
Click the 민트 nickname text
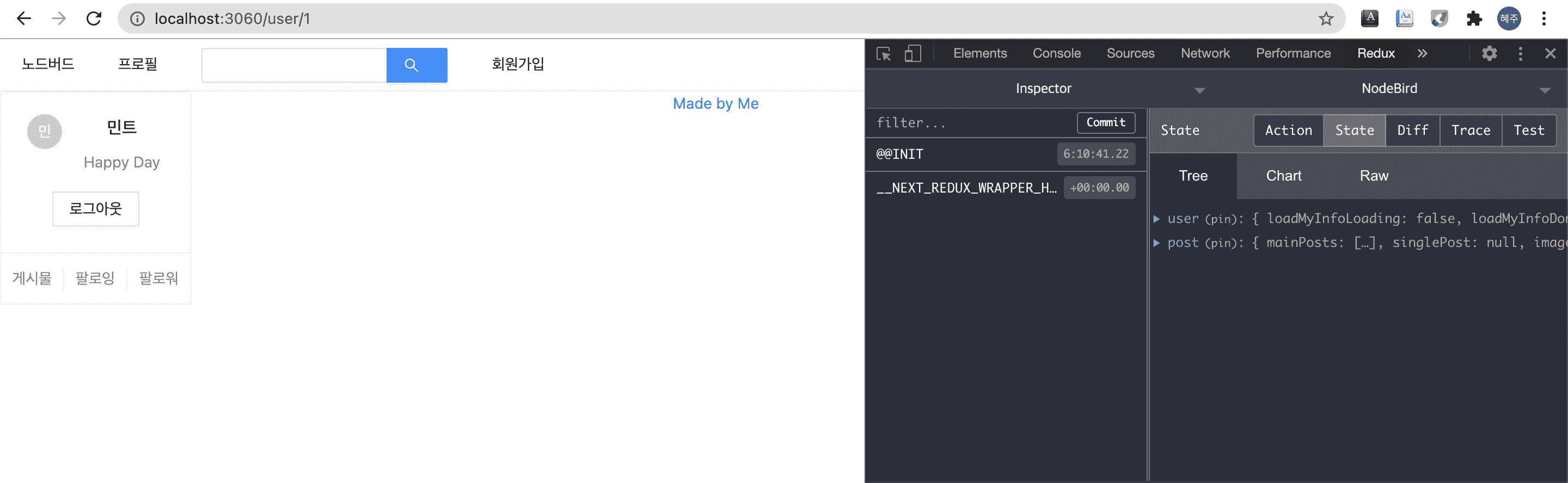pyautogui.click(x=122, y=127)
